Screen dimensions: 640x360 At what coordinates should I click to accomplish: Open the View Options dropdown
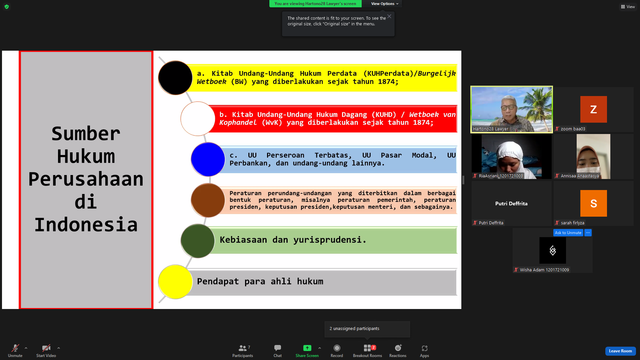coord(384,4)
